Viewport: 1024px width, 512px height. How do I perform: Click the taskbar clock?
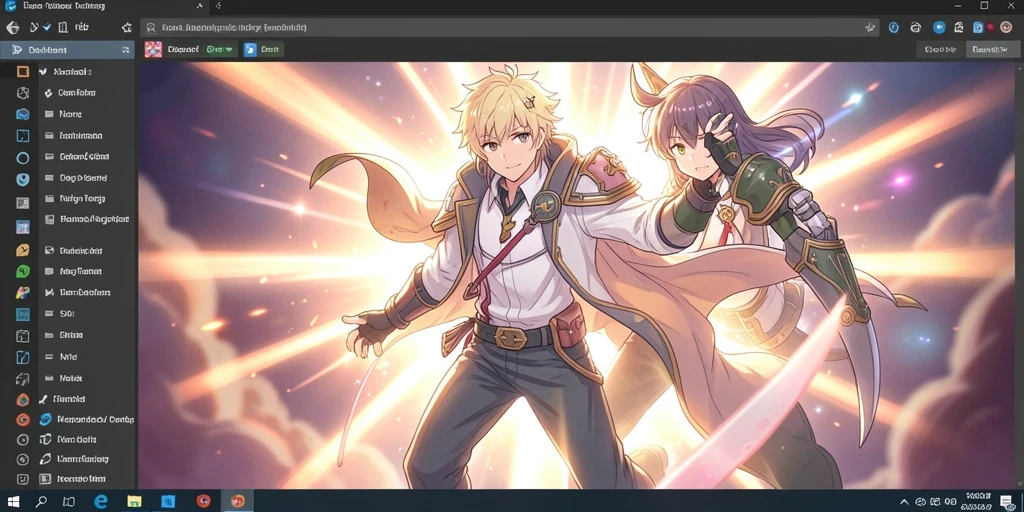[x=978, y=501]
